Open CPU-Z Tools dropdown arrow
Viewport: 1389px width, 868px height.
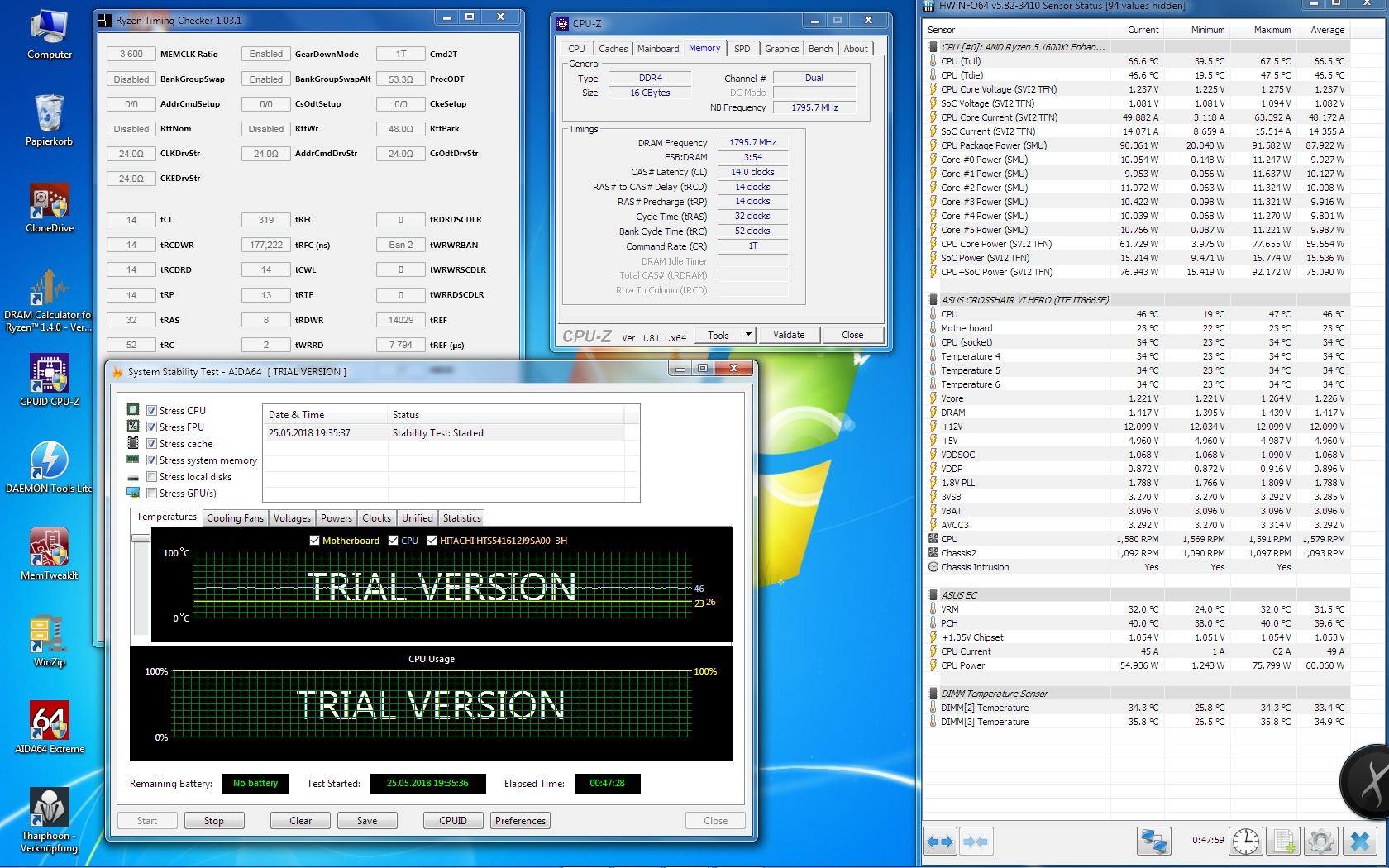pyautogui.click(x=748, y=335)
